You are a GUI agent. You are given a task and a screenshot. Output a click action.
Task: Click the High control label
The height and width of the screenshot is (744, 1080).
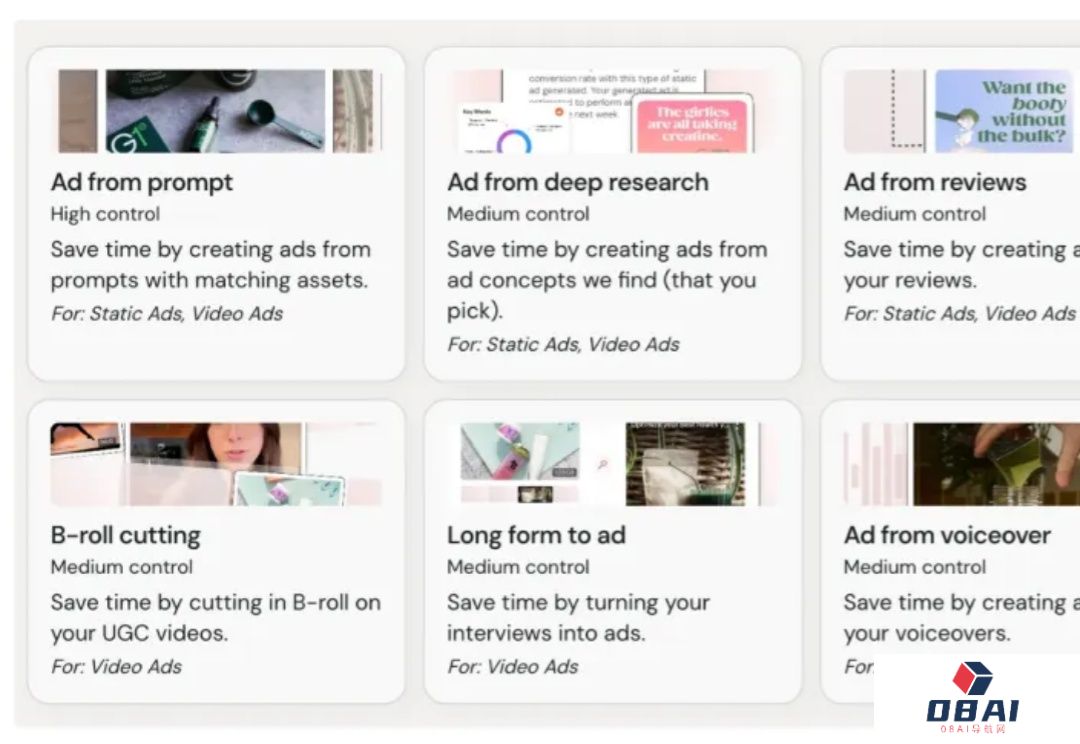click(105, 214)
